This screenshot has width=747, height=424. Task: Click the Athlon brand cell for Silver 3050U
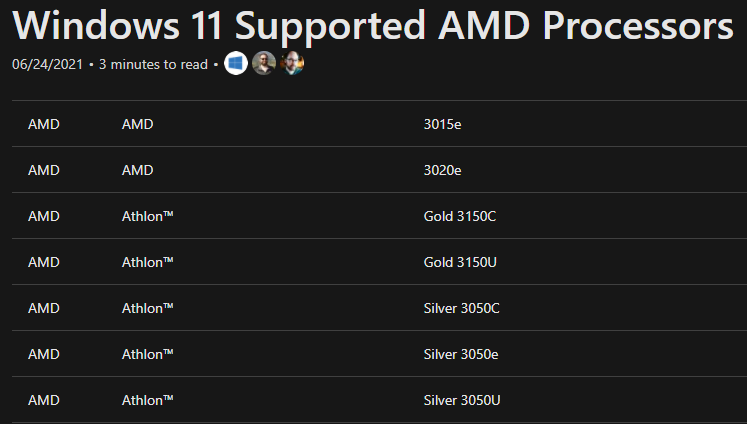(147, 400)
